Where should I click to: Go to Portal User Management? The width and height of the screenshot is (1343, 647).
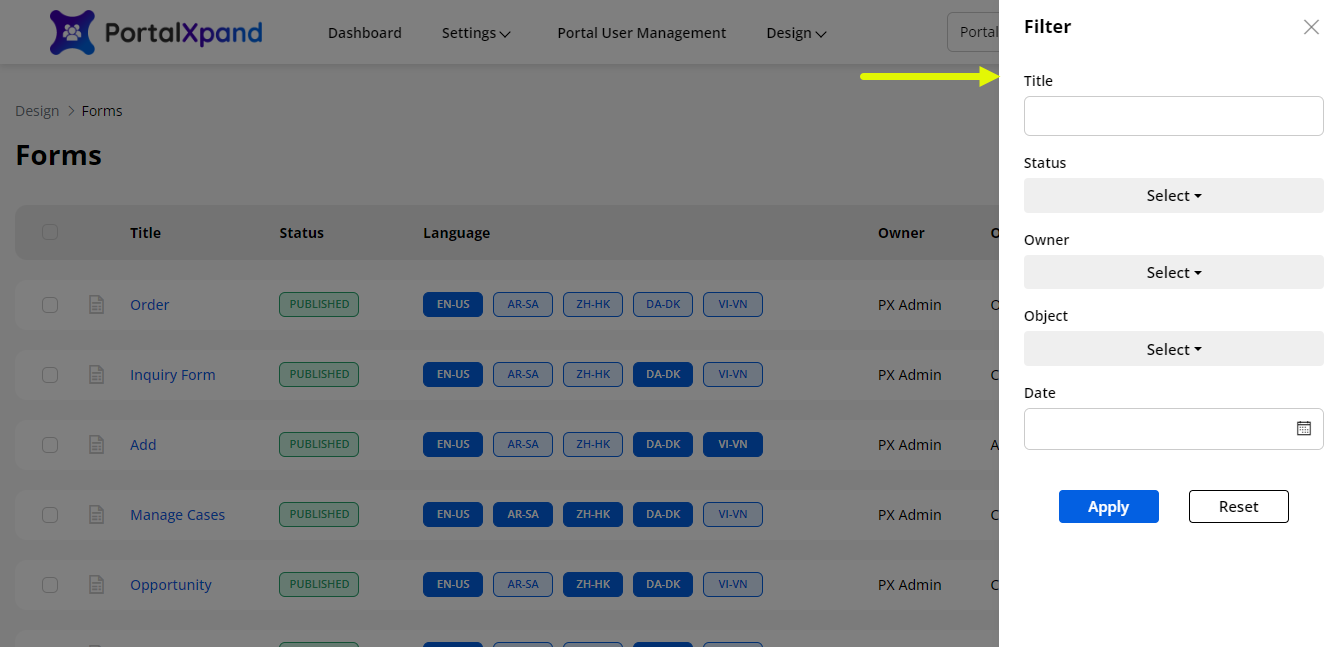coord(641,33)
